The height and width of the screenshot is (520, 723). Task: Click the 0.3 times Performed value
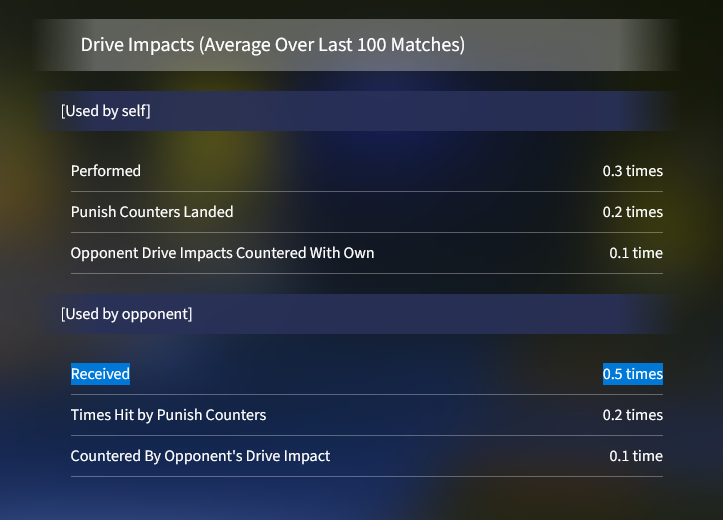tap(633, 171)
